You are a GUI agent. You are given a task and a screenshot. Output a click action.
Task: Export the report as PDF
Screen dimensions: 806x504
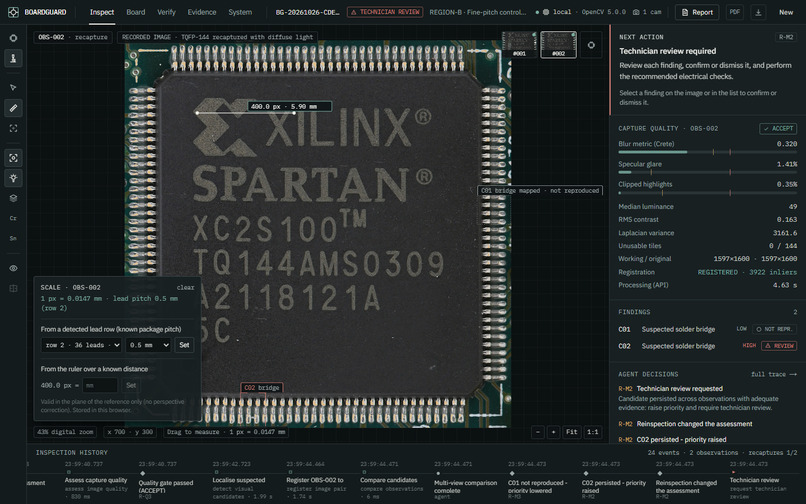[x=735, y=12]
